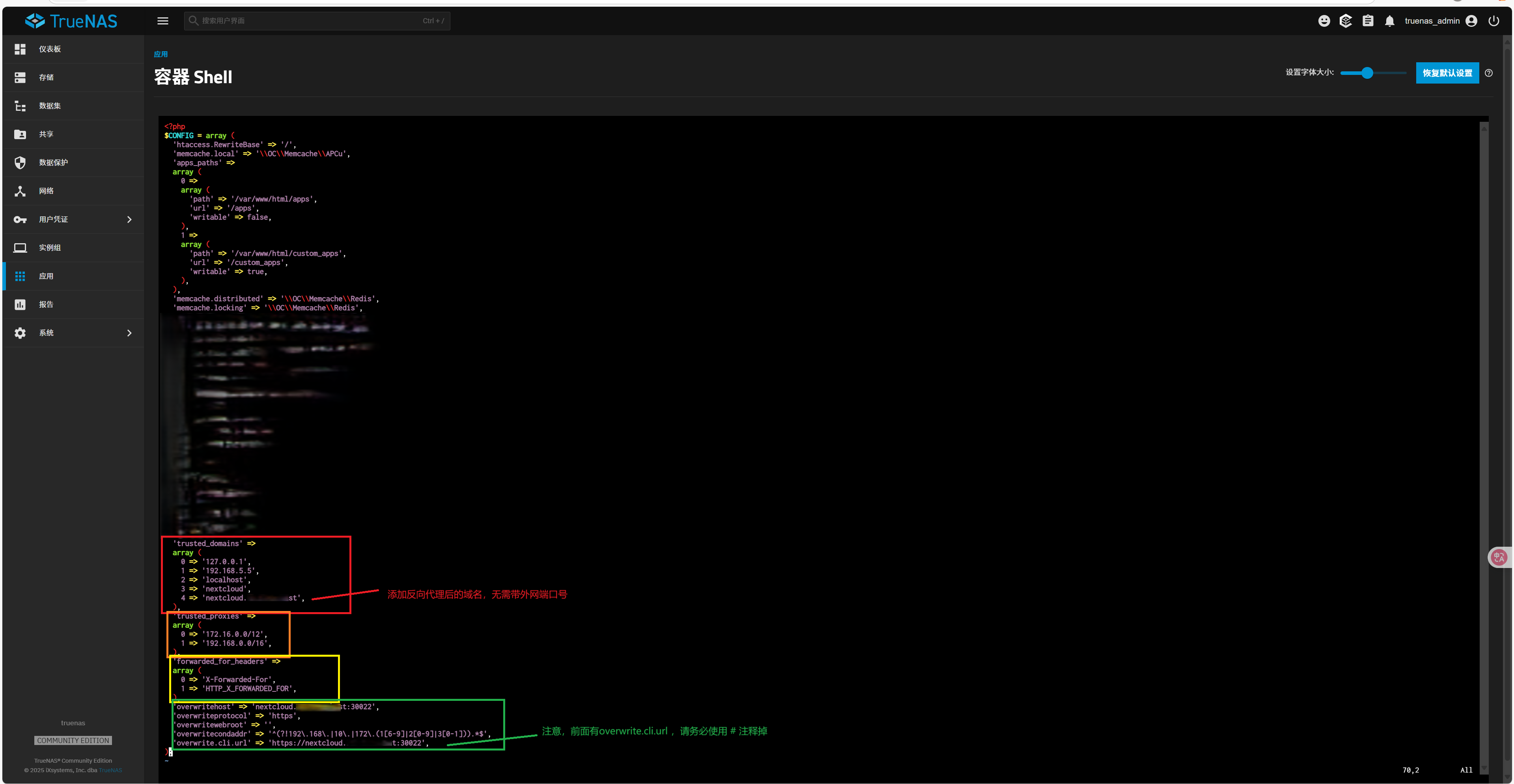Switch to the 仪表板 section
The image size is (1514, 784).
pyautogui.click(x=50, y=49)
